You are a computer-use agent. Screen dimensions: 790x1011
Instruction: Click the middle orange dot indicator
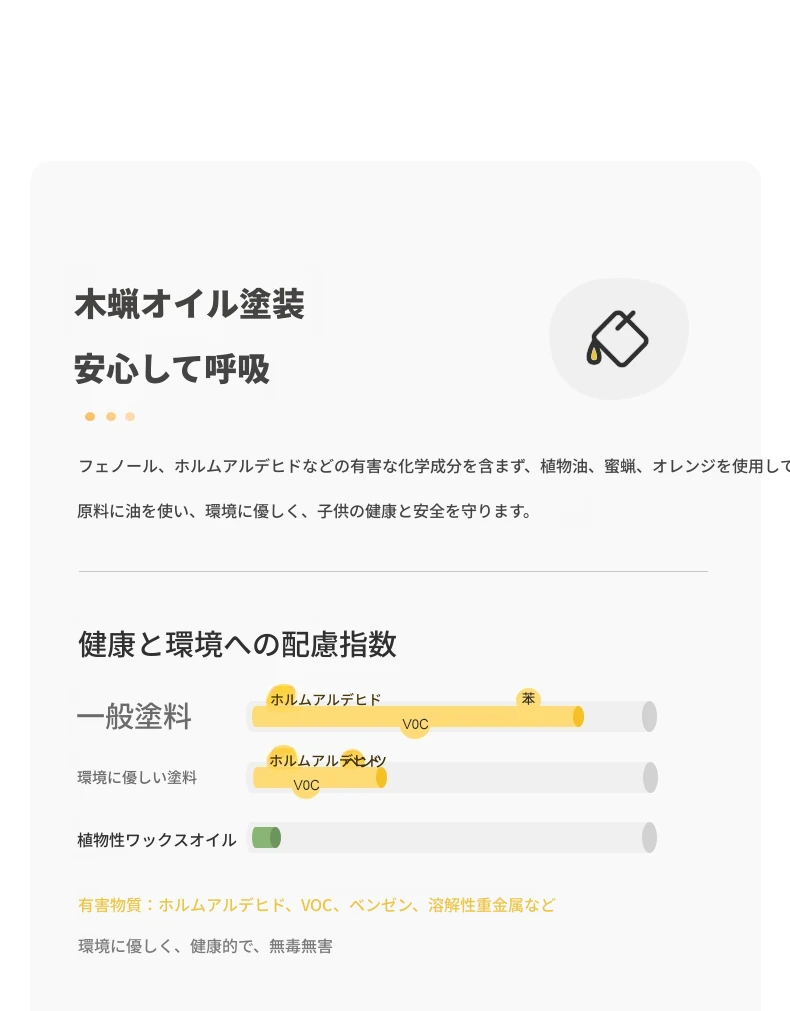click(x=111, y=417)
